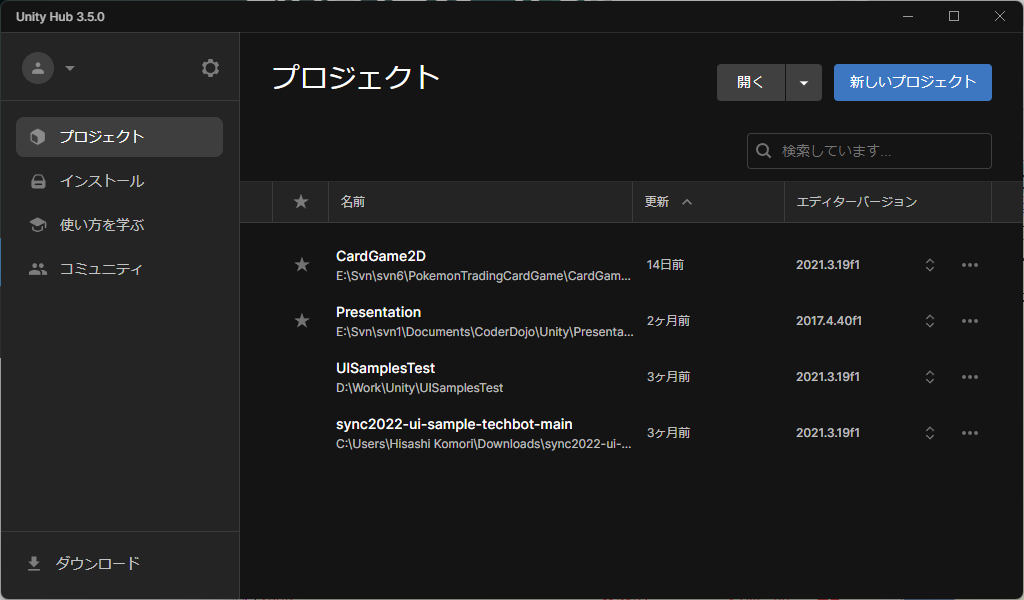The width and height of the screenshot is (1024, 600).
Task: Open the options menu for sync2022-ui-sample-techbot-main
Action: click(969, 432)
